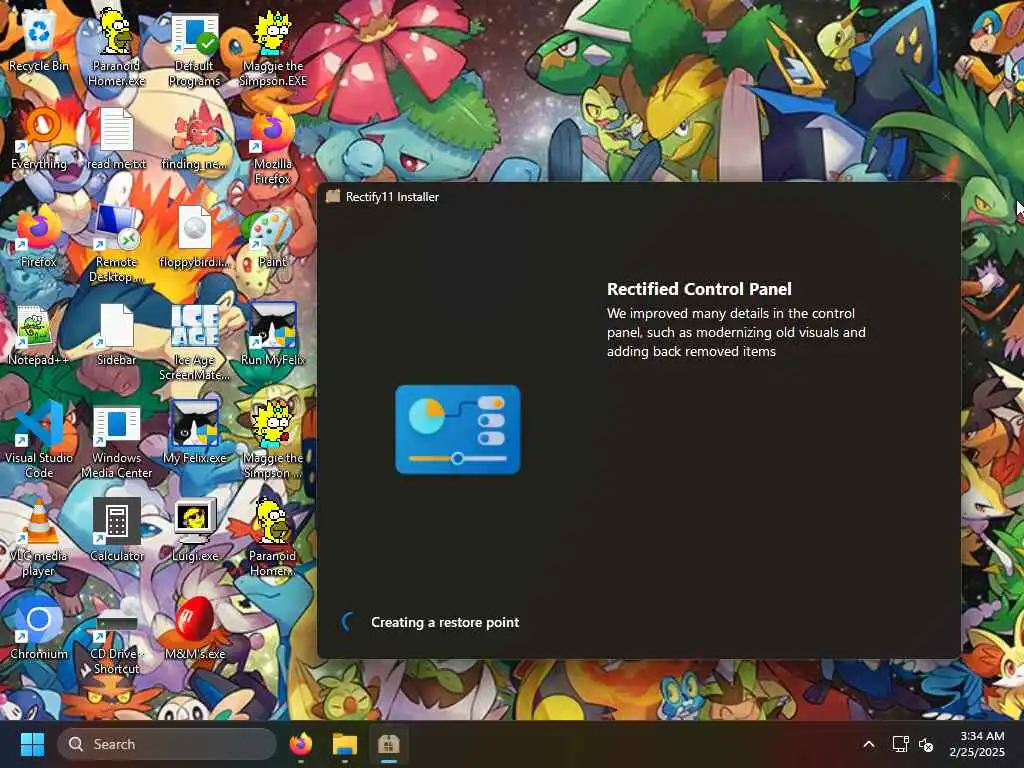This screenshot has width=1024, height=768.
Task: Select the Ice Age ScreenMate icon
Action: point(195,342)
